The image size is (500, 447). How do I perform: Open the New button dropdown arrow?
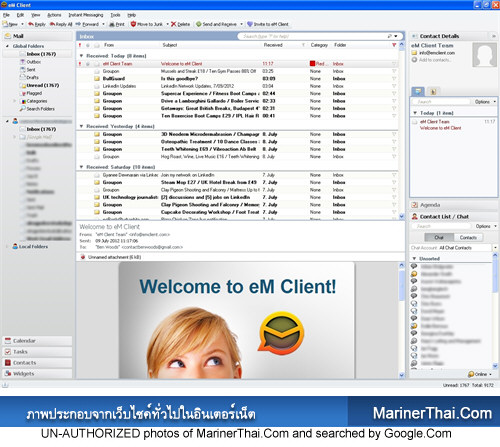pyautogui.click(x=22, y=24)
